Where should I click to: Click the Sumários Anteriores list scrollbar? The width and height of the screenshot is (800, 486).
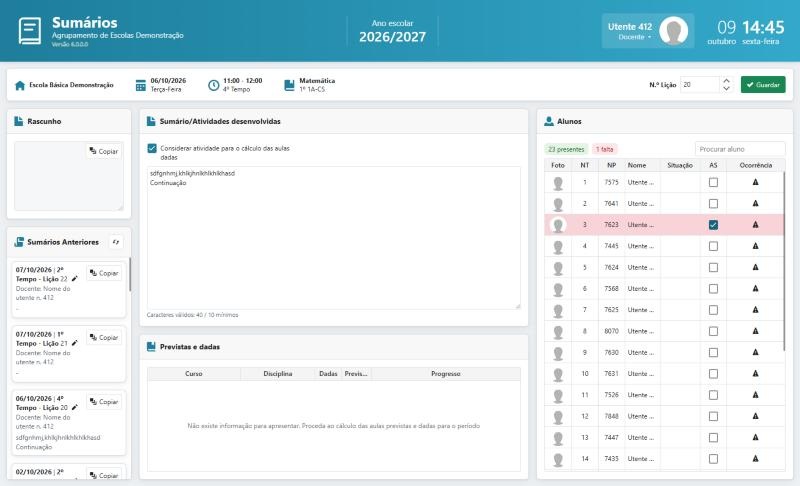click(x=130, y=274)
